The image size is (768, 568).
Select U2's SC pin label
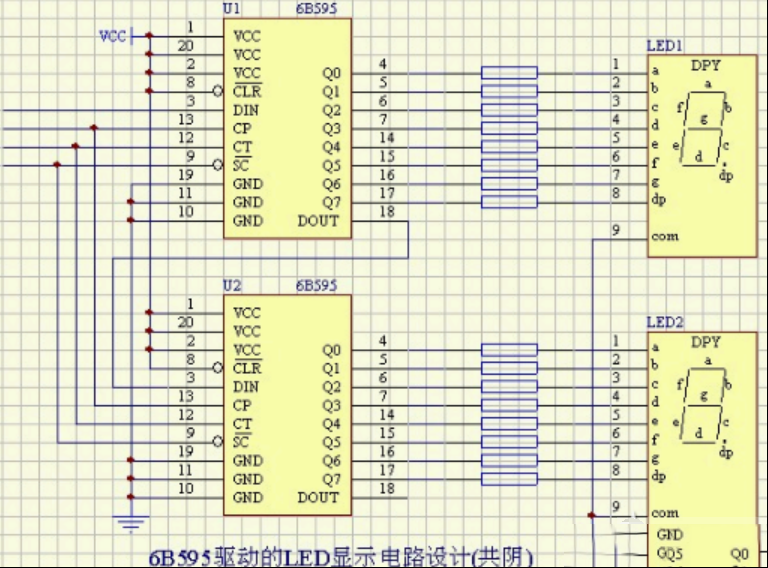(x=241, y=442)
